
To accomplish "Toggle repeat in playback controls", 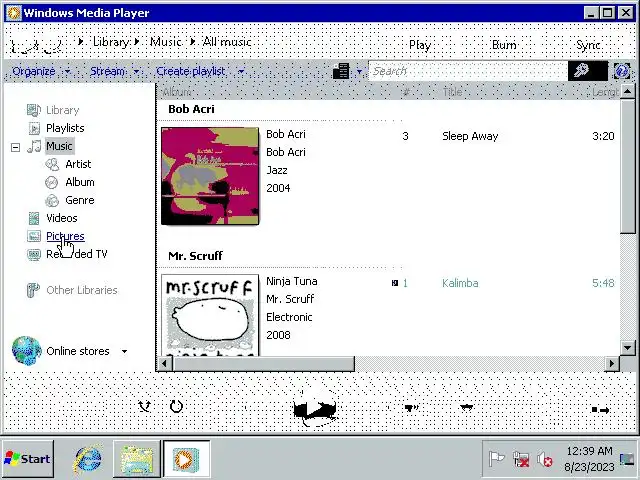I will 176,407.
